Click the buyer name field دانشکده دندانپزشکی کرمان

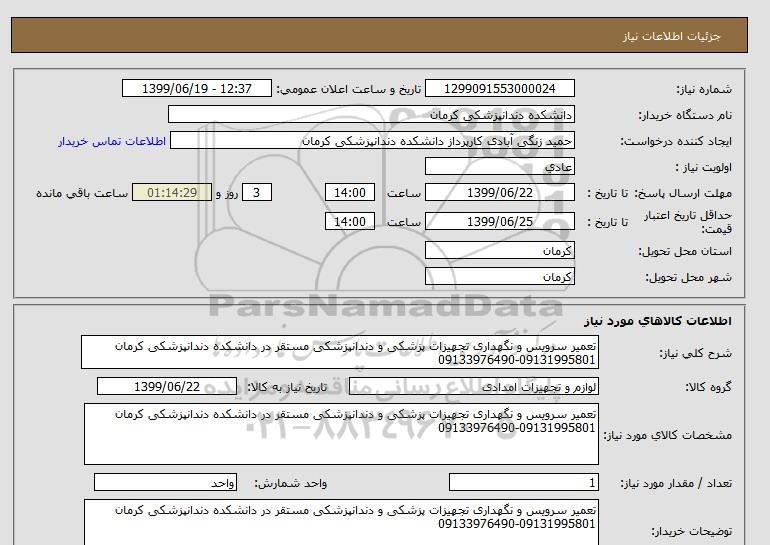(371, 114)
